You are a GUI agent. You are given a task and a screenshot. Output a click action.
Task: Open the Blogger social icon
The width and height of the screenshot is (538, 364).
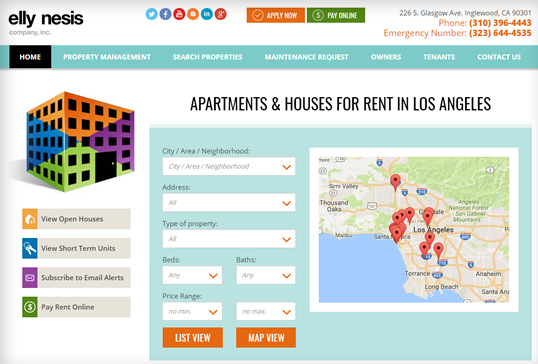pyautogui.click(x=193, y=14)
